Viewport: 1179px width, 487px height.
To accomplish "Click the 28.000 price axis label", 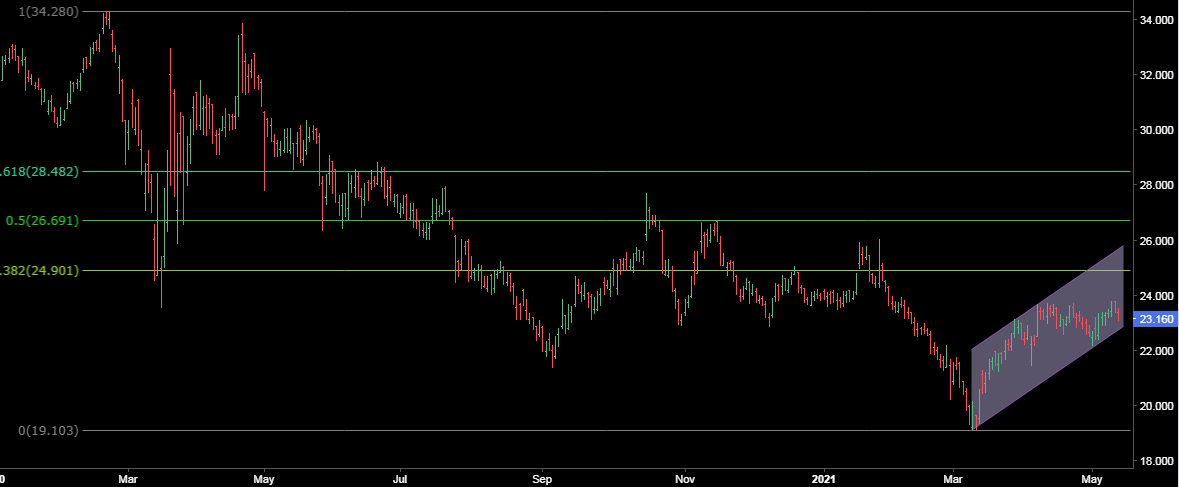I will (x=1156, y=186).
